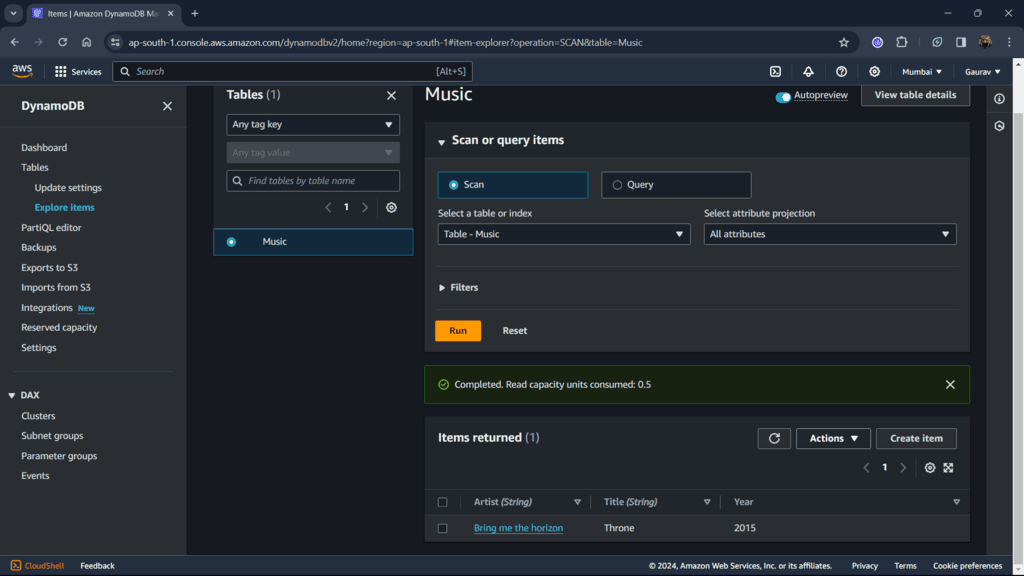This screenshot has height=576, width=1024.
Task: Click the Create item button
Action: click(x=916, y=438)
